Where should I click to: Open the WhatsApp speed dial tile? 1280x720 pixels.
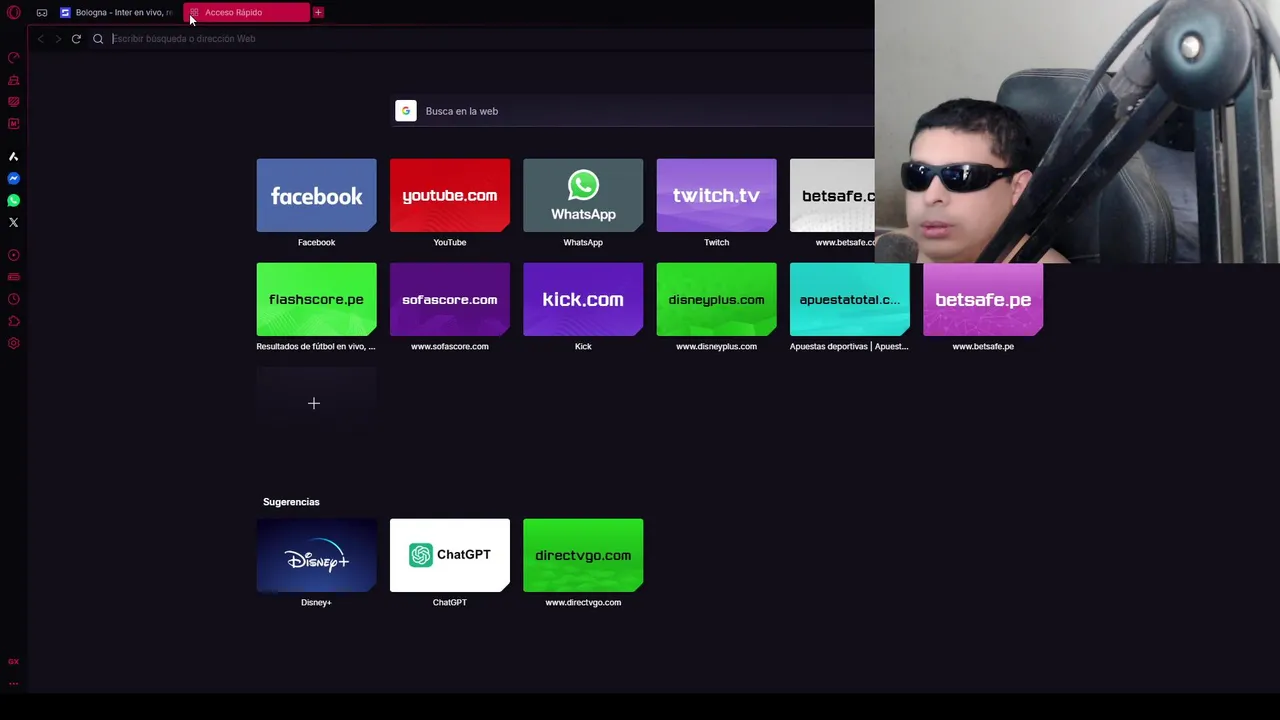click(583, 195)
